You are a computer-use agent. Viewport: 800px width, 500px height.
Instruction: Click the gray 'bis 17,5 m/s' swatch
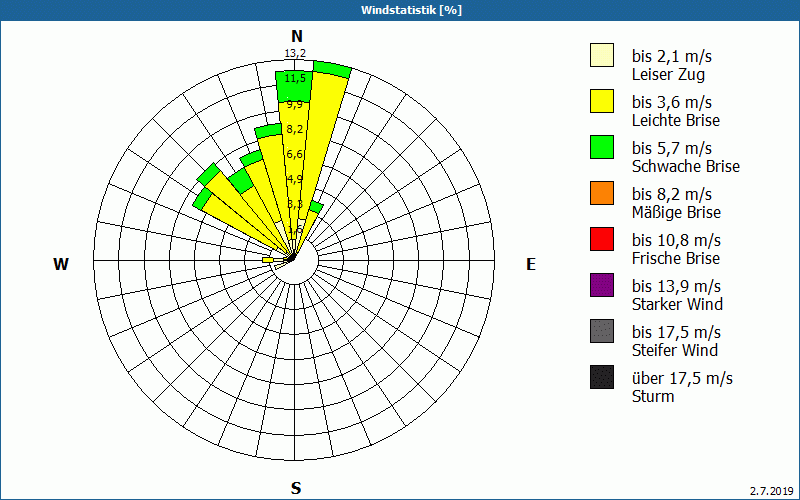[602, 331]
